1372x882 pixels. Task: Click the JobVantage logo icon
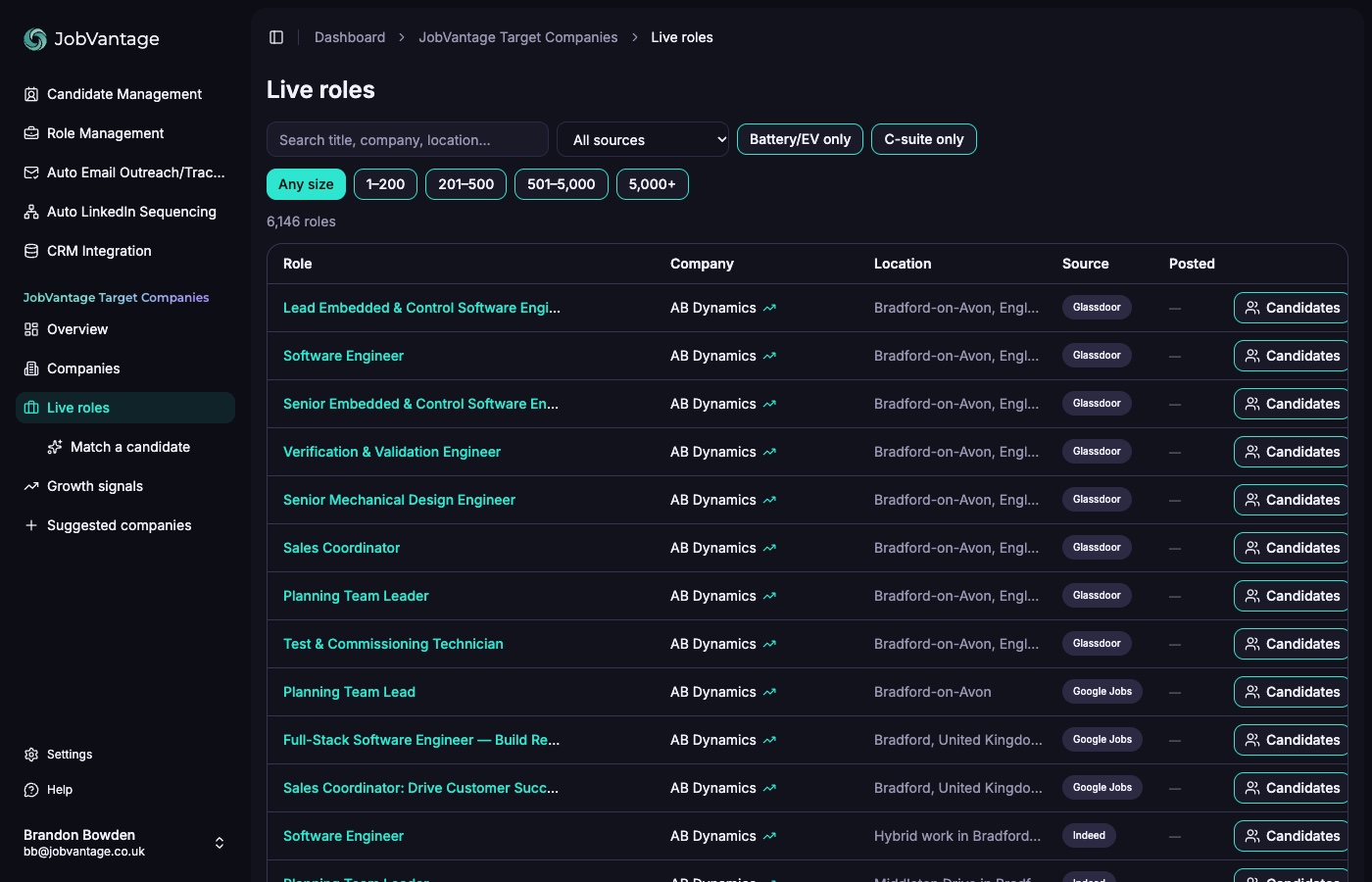point(35,38)
